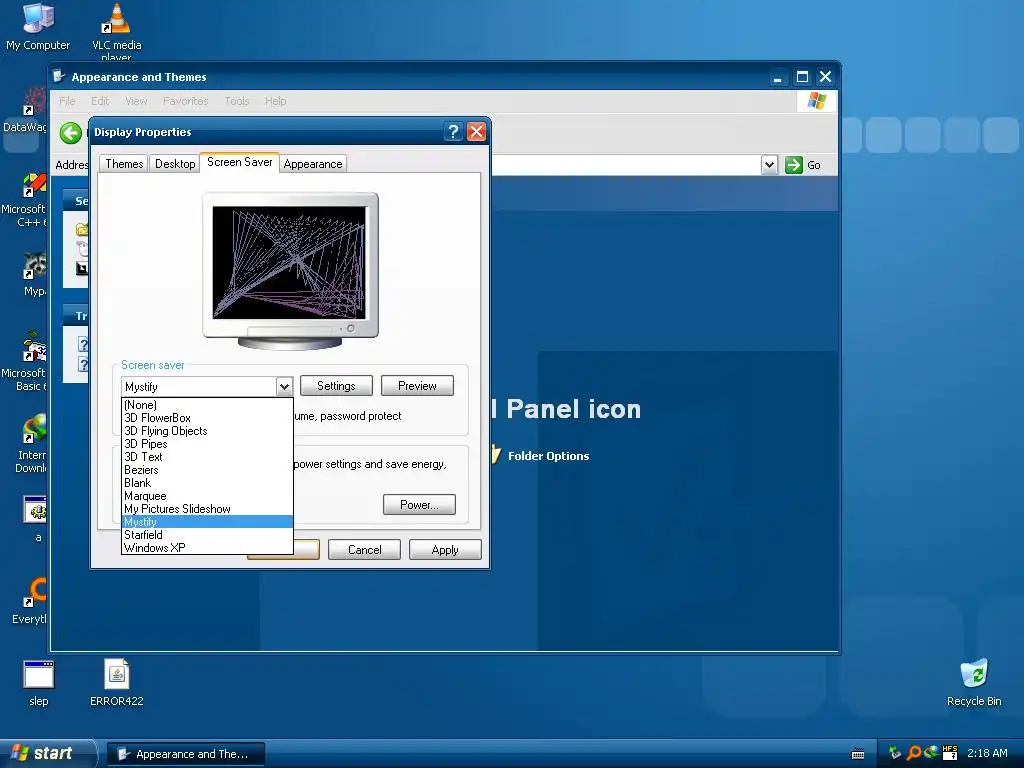Open the desktop icon labeled a
Screen dimensions: 1024x768
(36, 519)
